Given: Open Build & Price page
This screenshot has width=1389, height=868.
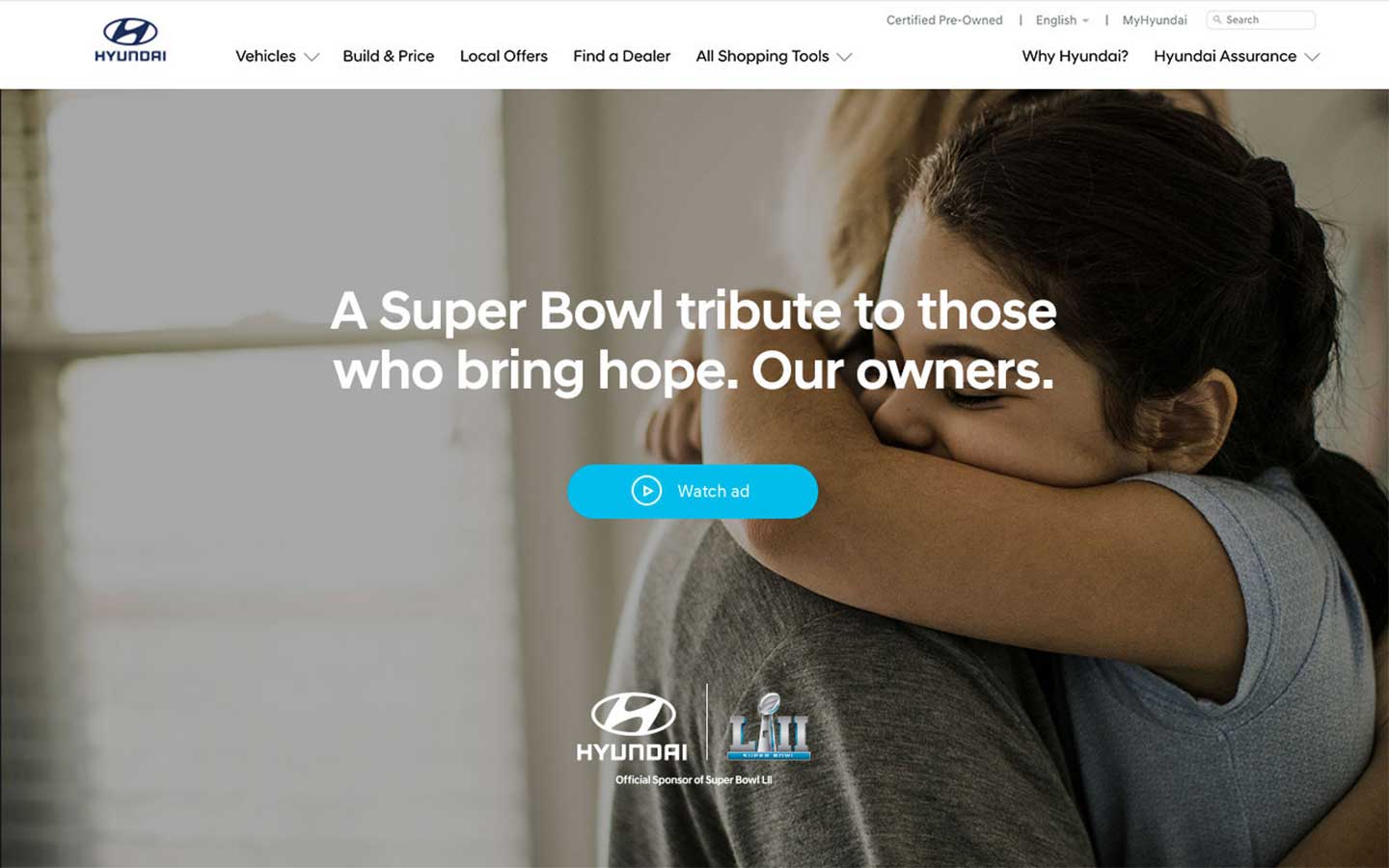Looking at the screenshot, I should [x=389, y=56].
